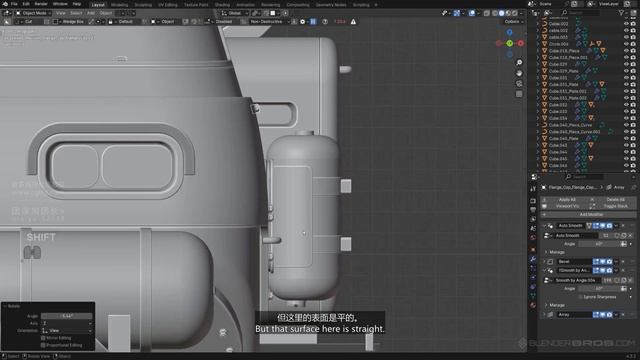Screen dimensions: 640x360
Task: Expand Cube.018_Piece in outliner
Action: (x=538, y=51)
